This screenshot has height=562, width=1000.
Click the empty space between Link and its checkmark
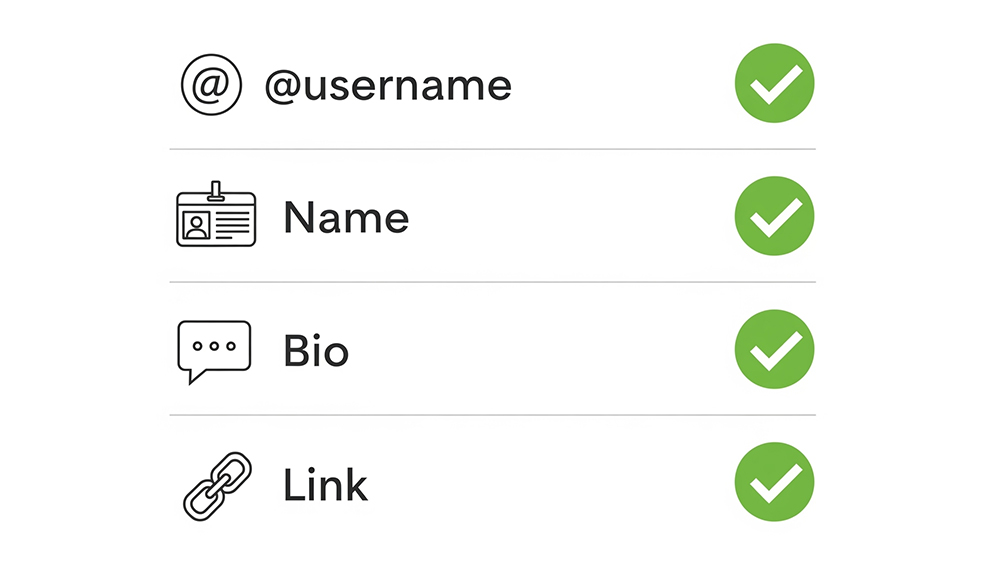coord(550,485)
